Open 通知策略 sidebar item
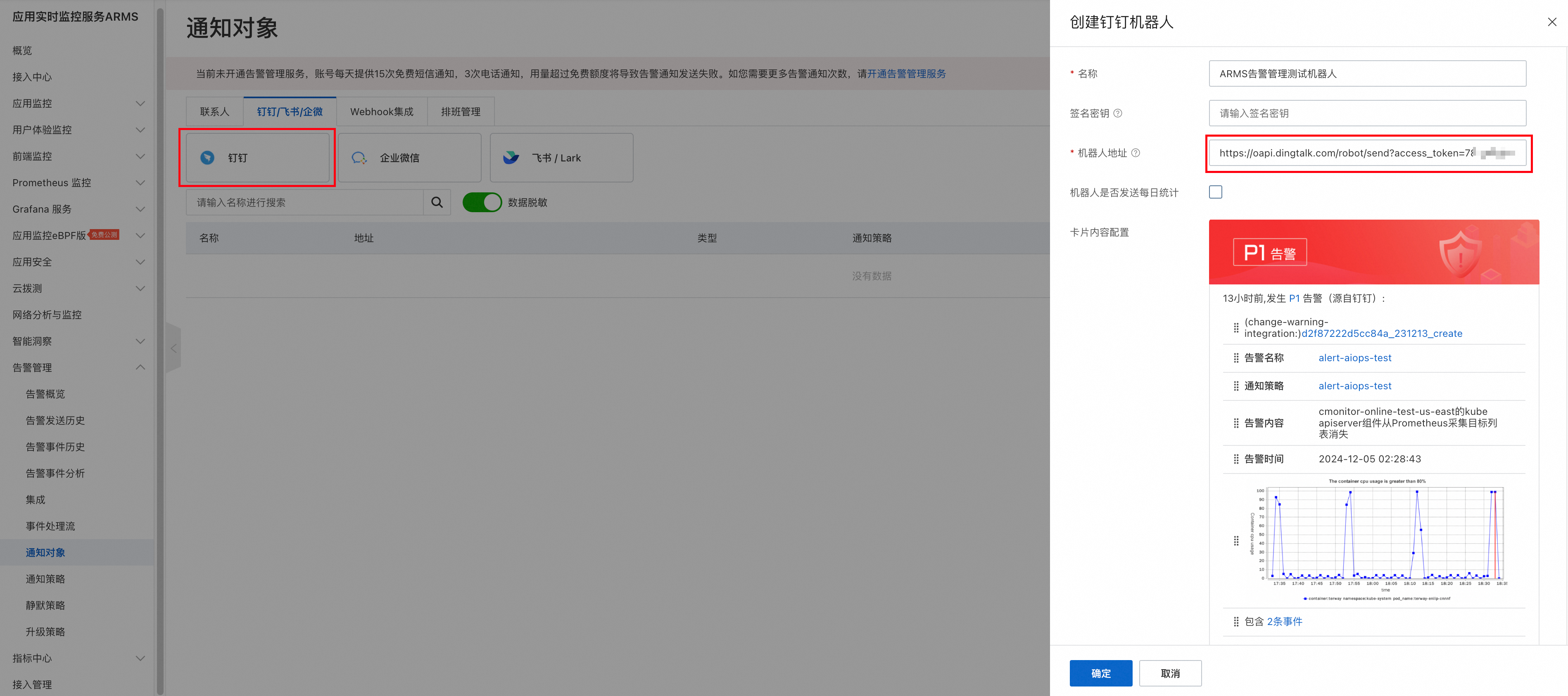The image size is (1568, 696). 45,579
